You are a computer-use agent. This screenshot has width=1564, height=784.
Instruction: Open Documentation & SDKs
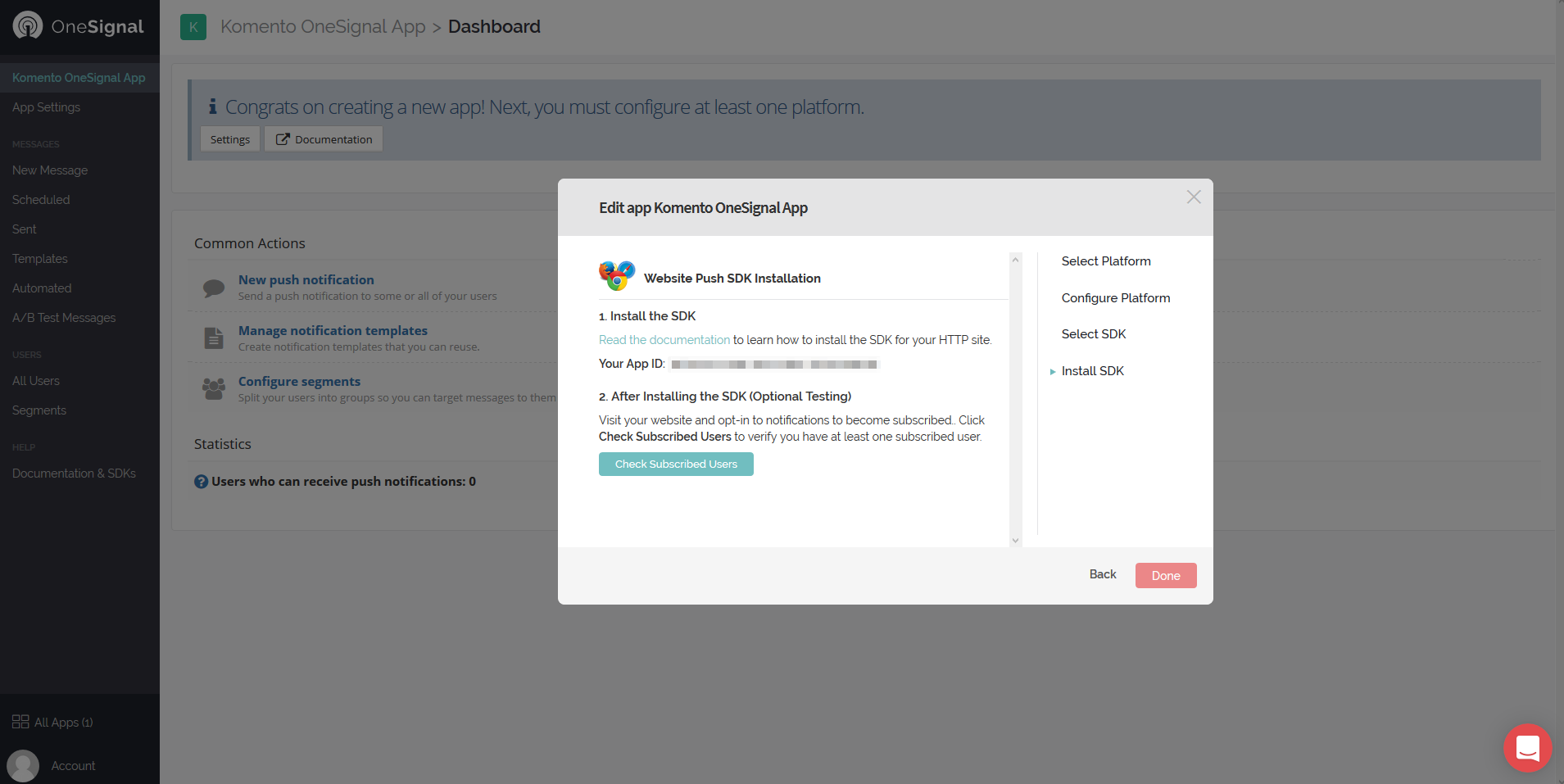(x=74, y=474)
